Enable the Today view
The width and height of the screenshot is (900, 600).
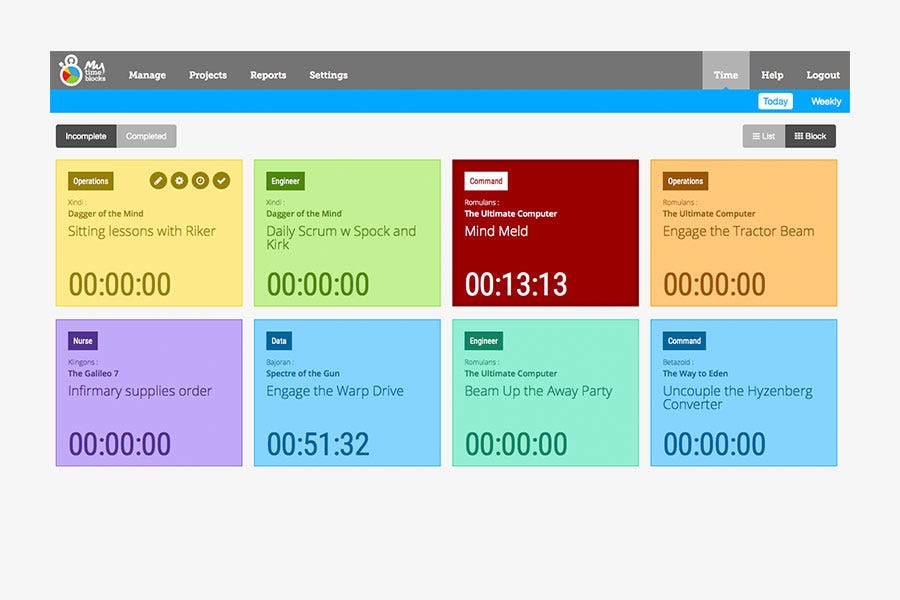(776, 101)
